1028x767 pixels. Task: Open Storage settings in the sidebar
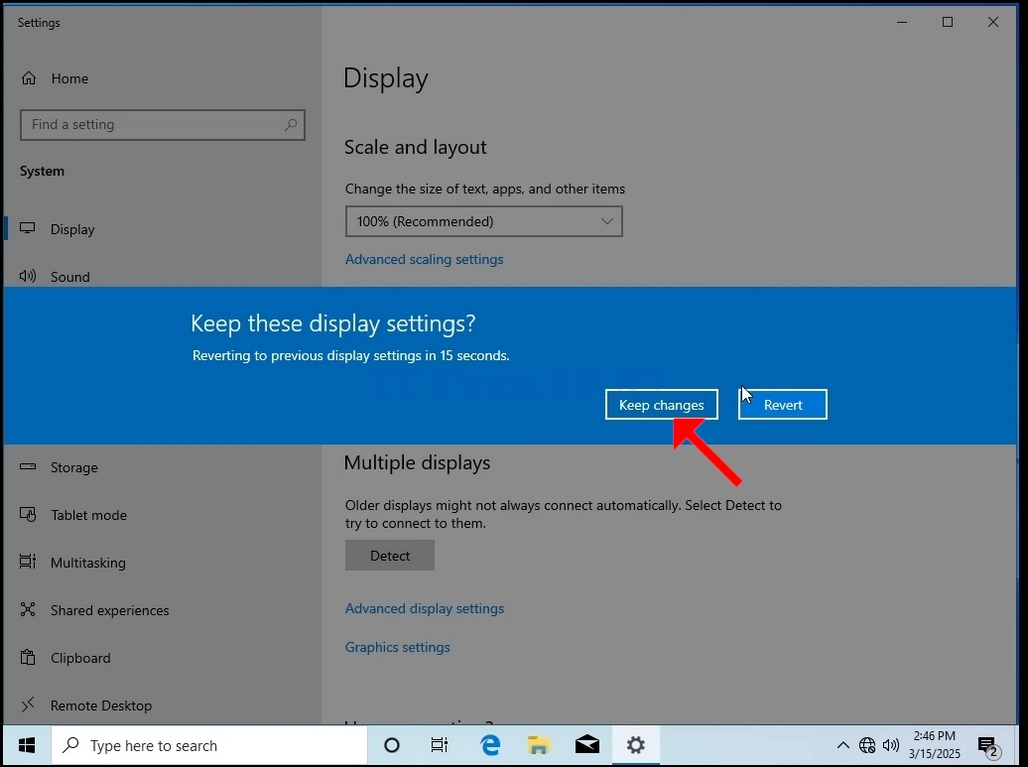coord(74,467)
